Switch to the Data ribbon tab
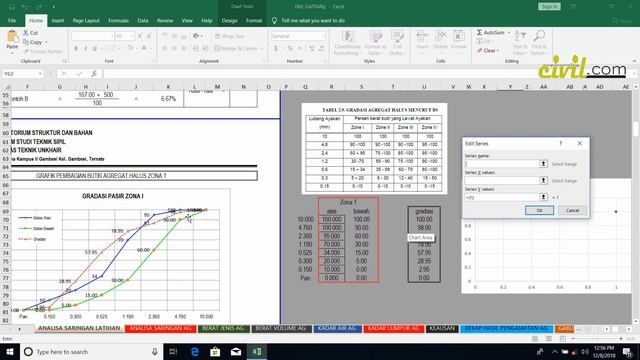Viewport: 640px width, 360px height. coord(143,20)
